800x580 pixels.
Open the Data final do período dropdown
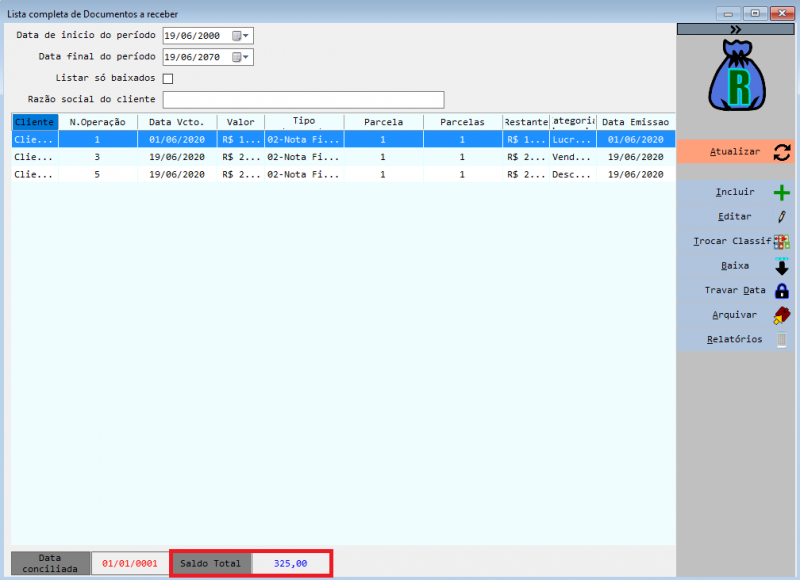click(241, 57)
